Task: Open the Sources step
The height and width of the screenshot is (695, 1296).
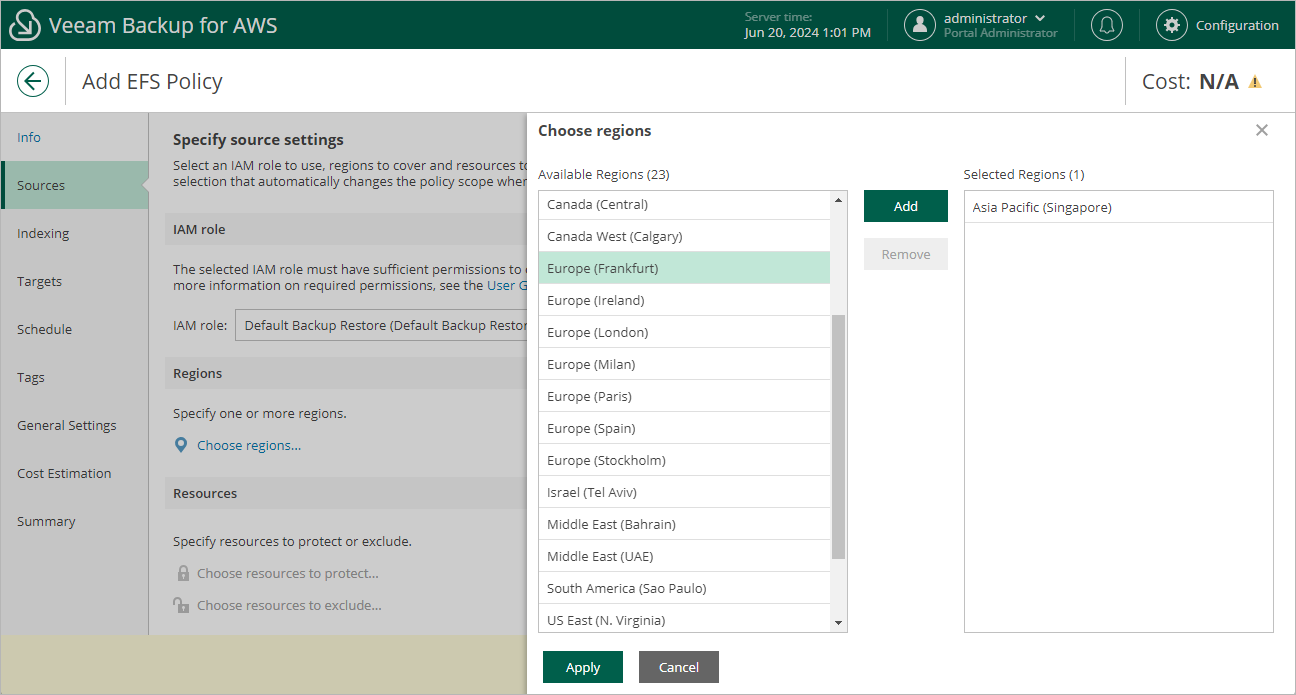Action: click(75, 185)
